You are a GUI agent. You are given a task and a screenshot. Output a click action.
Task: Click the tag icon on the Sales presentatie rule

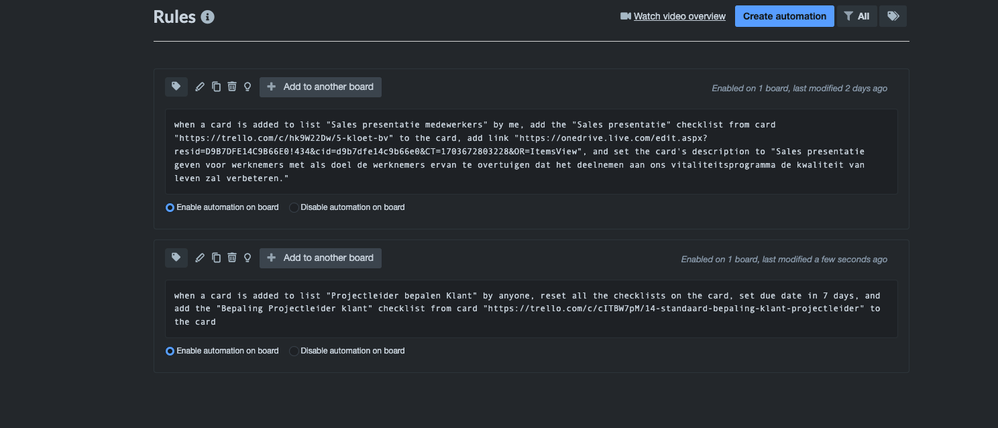click(x=176, y=87)
